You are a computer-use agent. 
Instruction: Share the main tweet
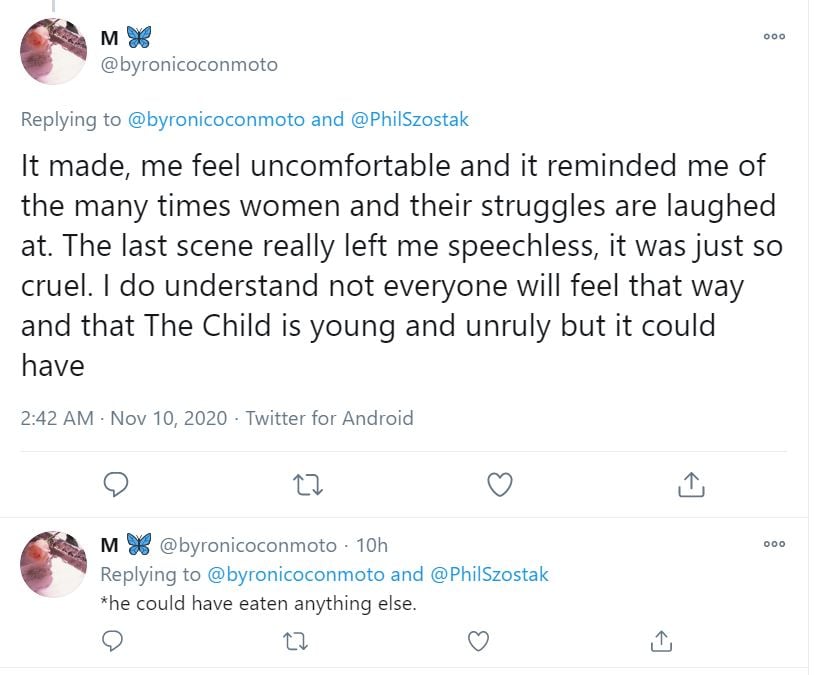pyautogui.click(x=691, y=485)
